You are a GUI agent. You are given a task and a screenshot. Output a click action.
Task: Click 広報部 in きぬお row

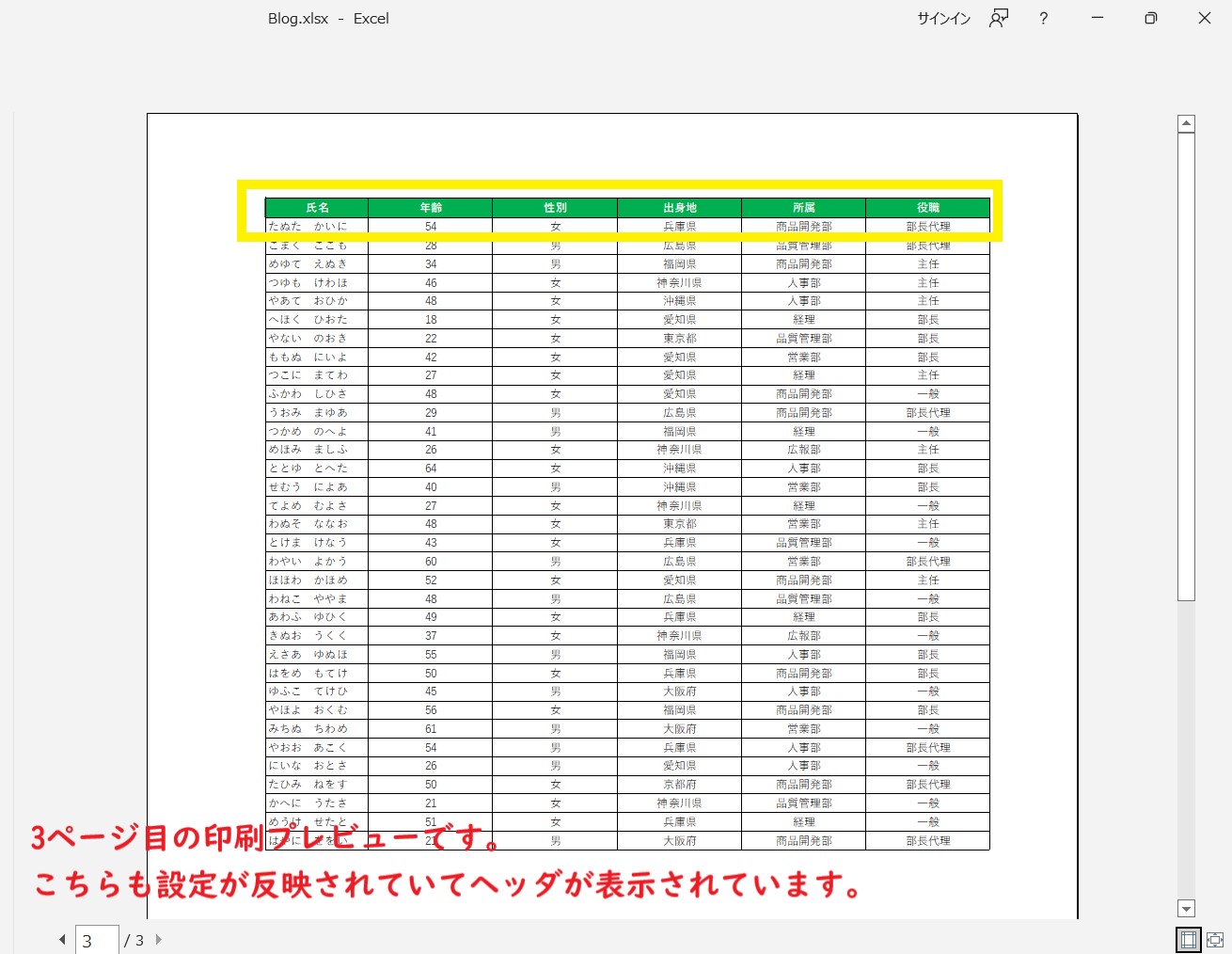(x=803, y=636)
